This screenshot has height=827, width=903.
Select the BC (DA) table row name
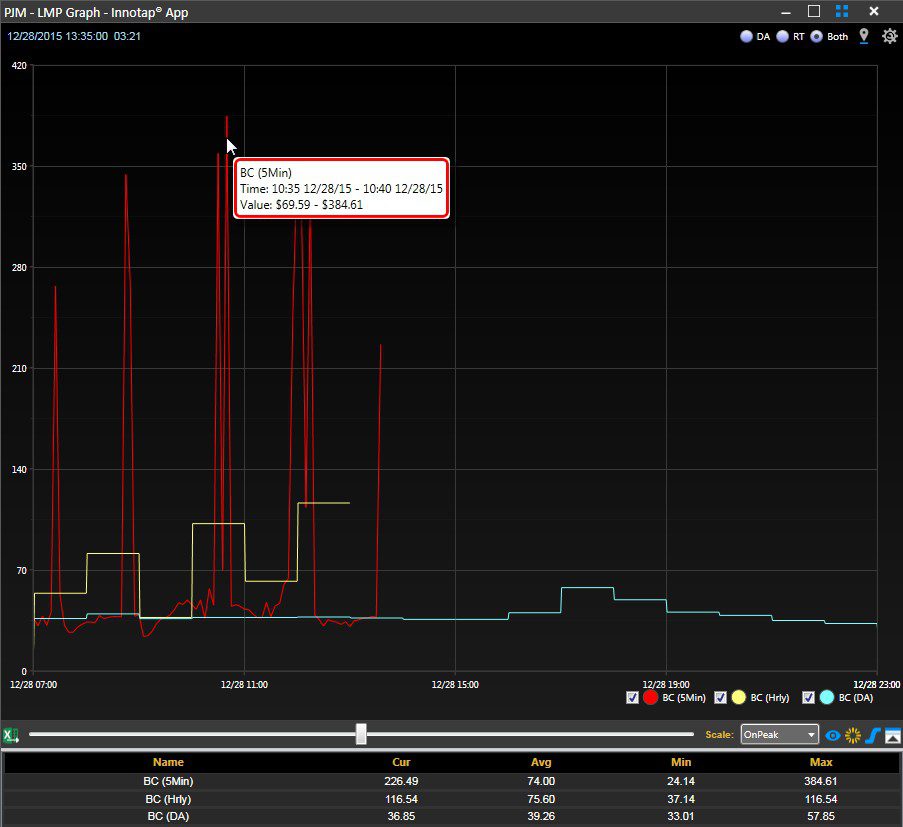168,816
